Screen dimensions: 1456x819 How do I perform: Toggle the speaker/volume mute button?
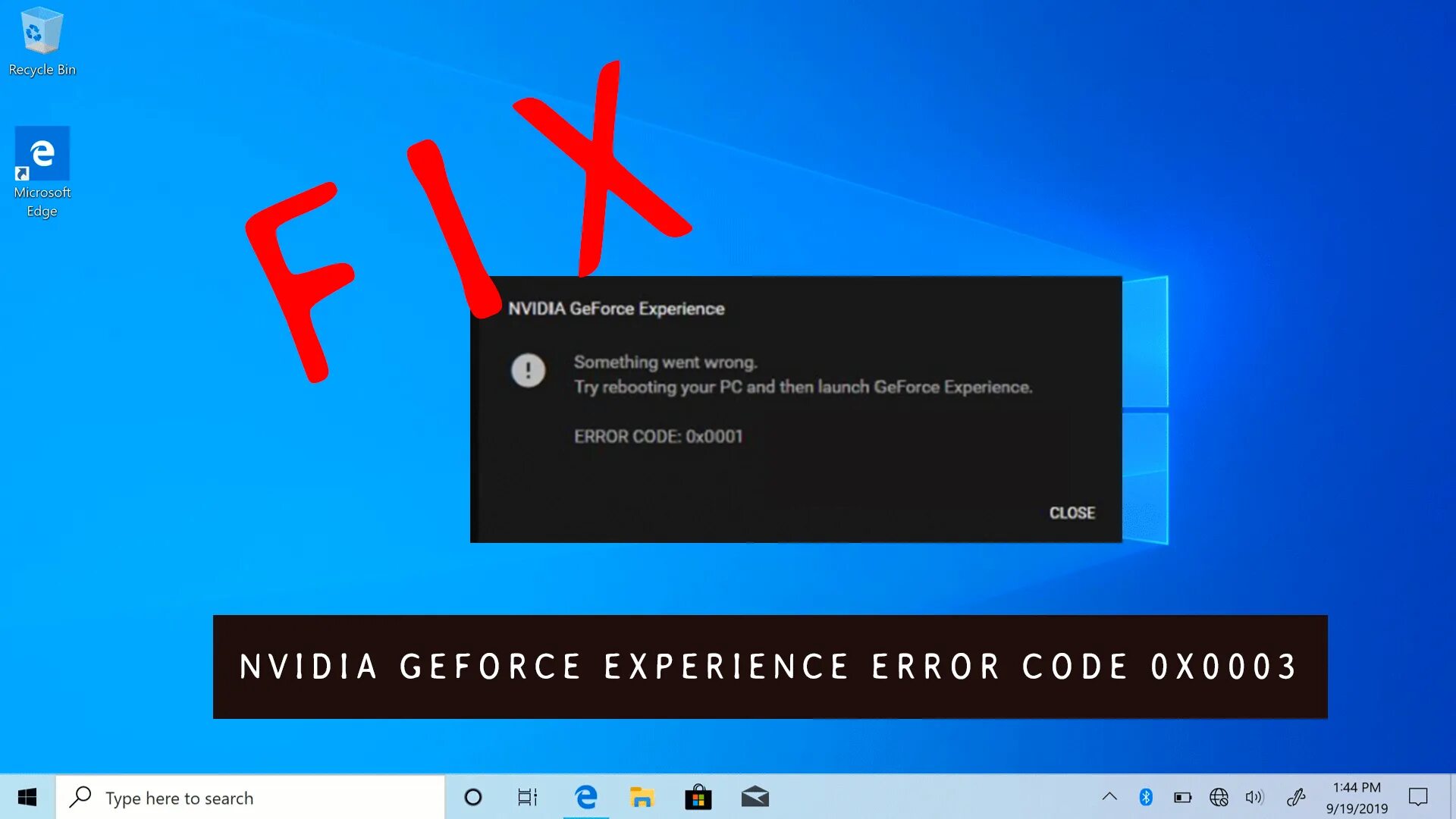click(x=1254, y=797)
